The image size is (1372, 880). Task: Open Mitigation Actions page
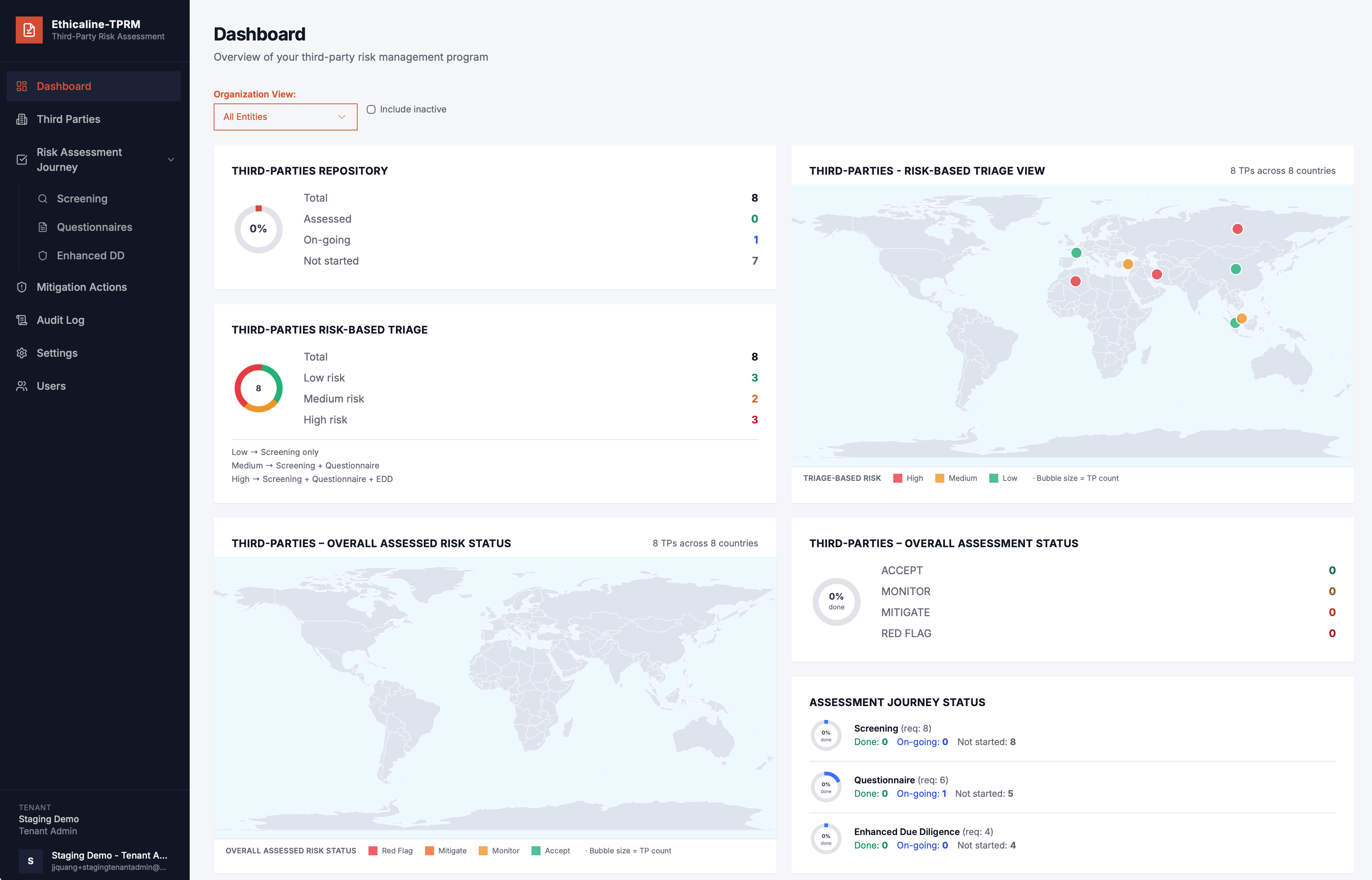pyautogui.click(x=94, y=287)
